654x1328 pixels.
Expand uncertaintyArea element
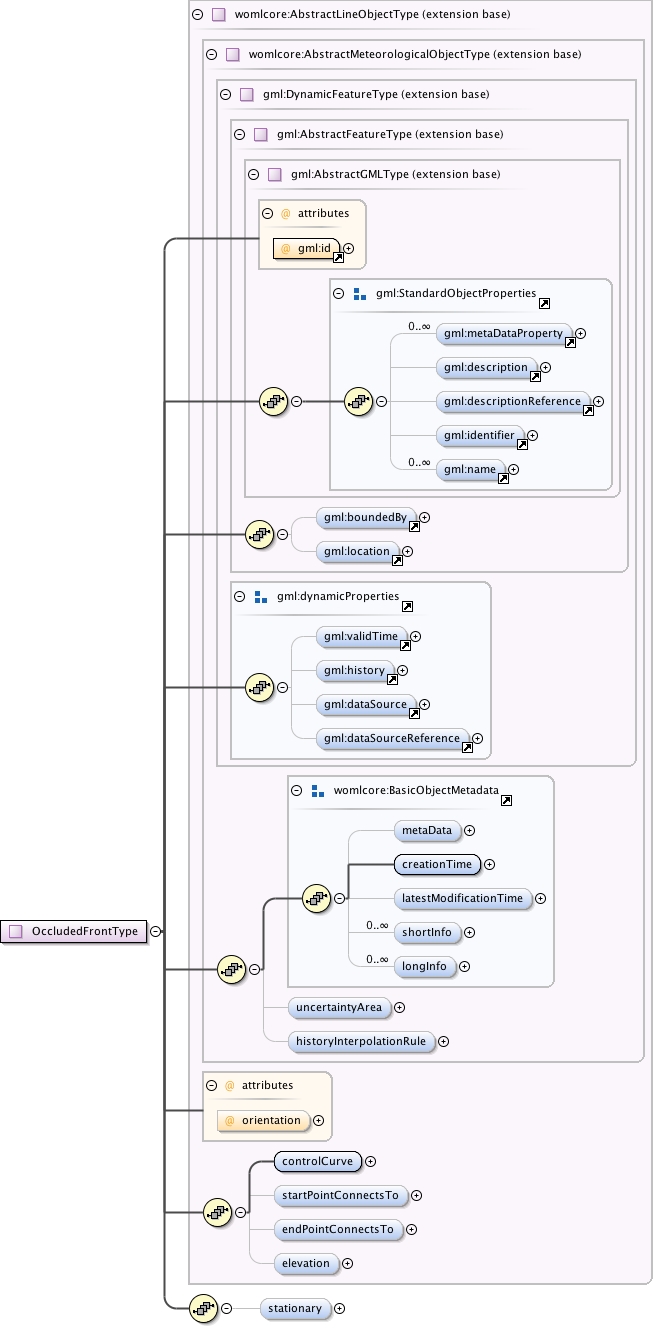[399, 1007]
